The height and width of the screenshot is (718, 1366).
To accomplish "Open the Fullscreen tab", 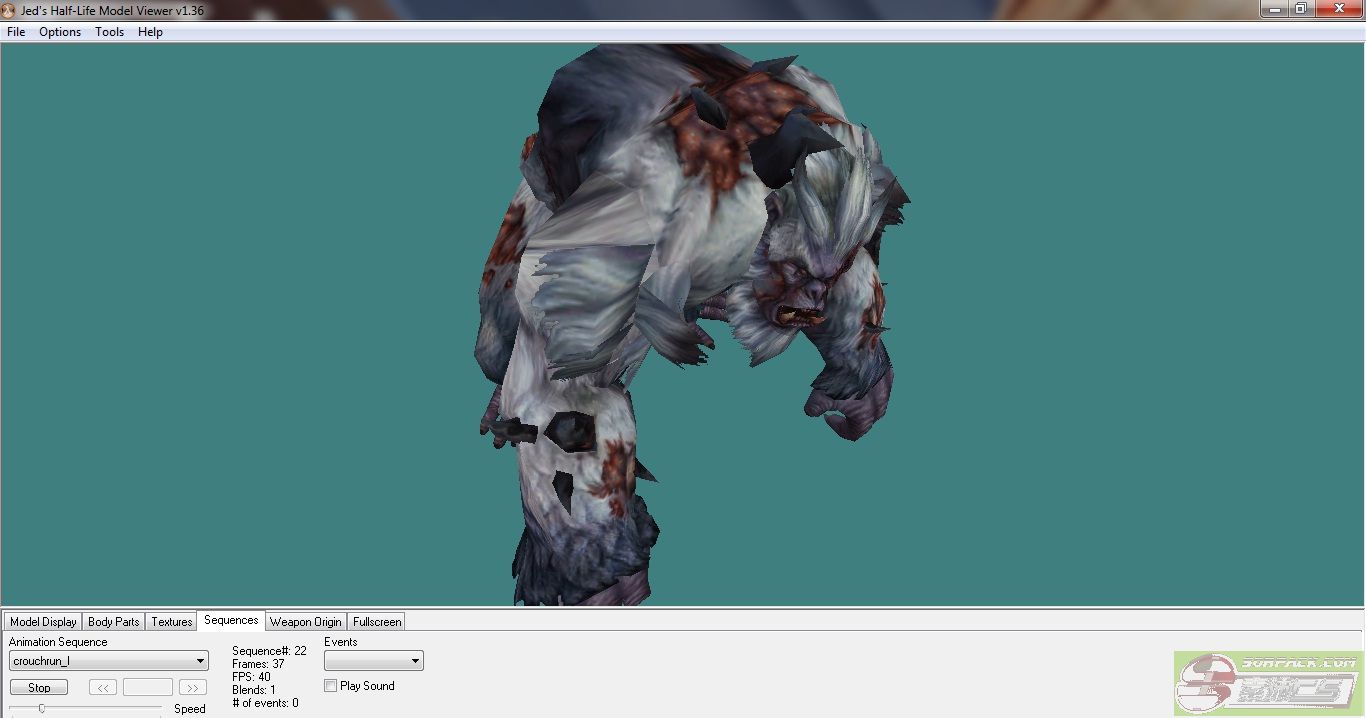I will click(377, 622).
